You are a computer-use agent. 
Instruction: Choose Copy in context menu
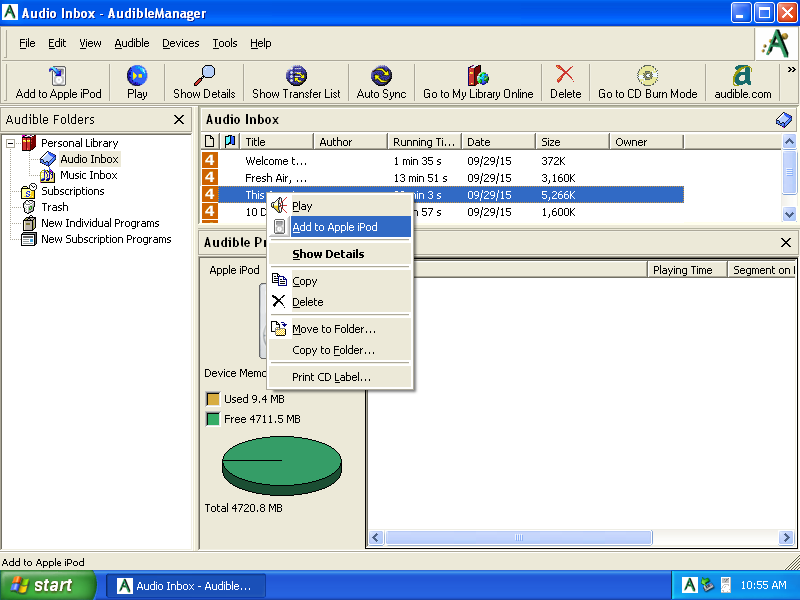point(340,281)
